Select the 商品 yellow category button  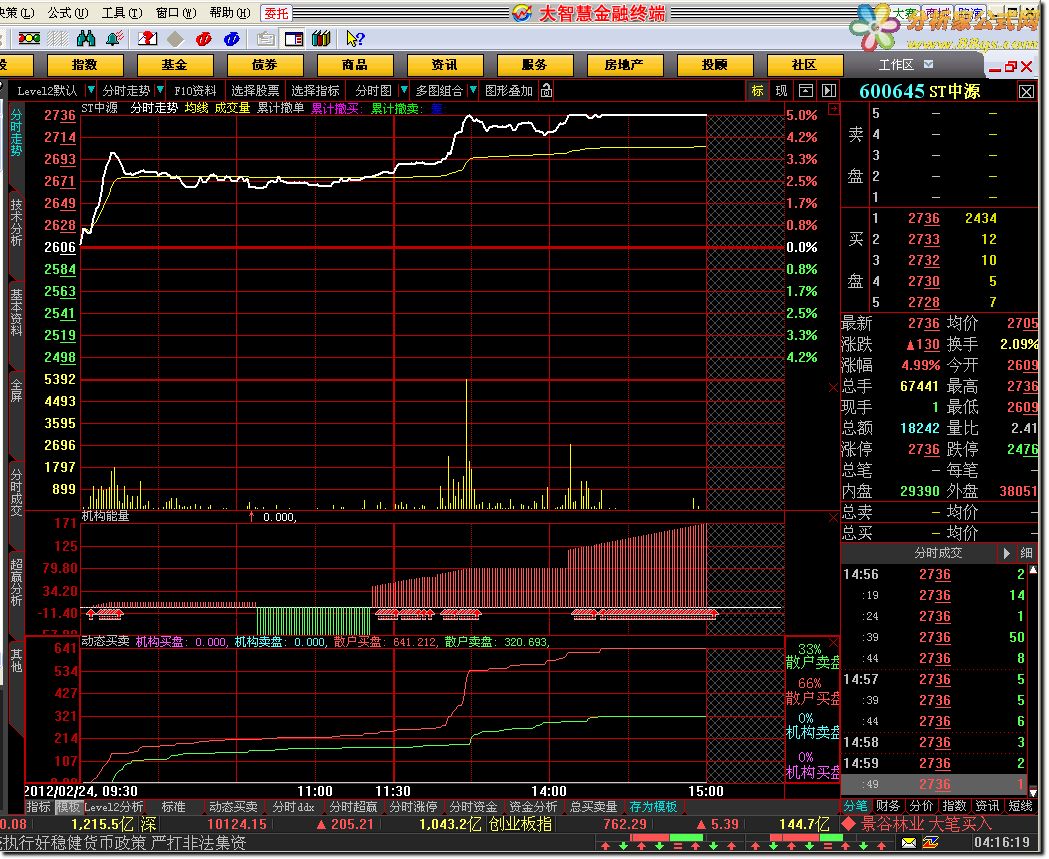[355, 65]
